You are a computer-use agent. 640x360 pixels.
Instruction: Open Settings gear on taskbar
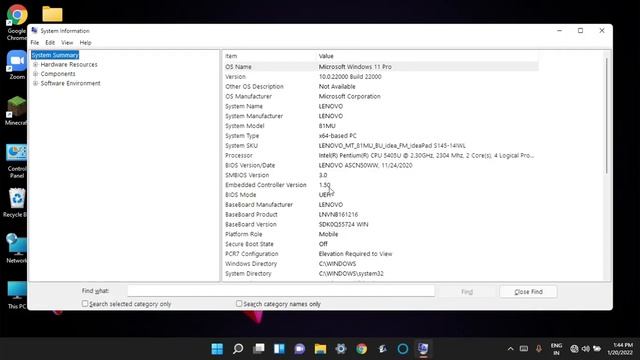click(x=341, y=349)
